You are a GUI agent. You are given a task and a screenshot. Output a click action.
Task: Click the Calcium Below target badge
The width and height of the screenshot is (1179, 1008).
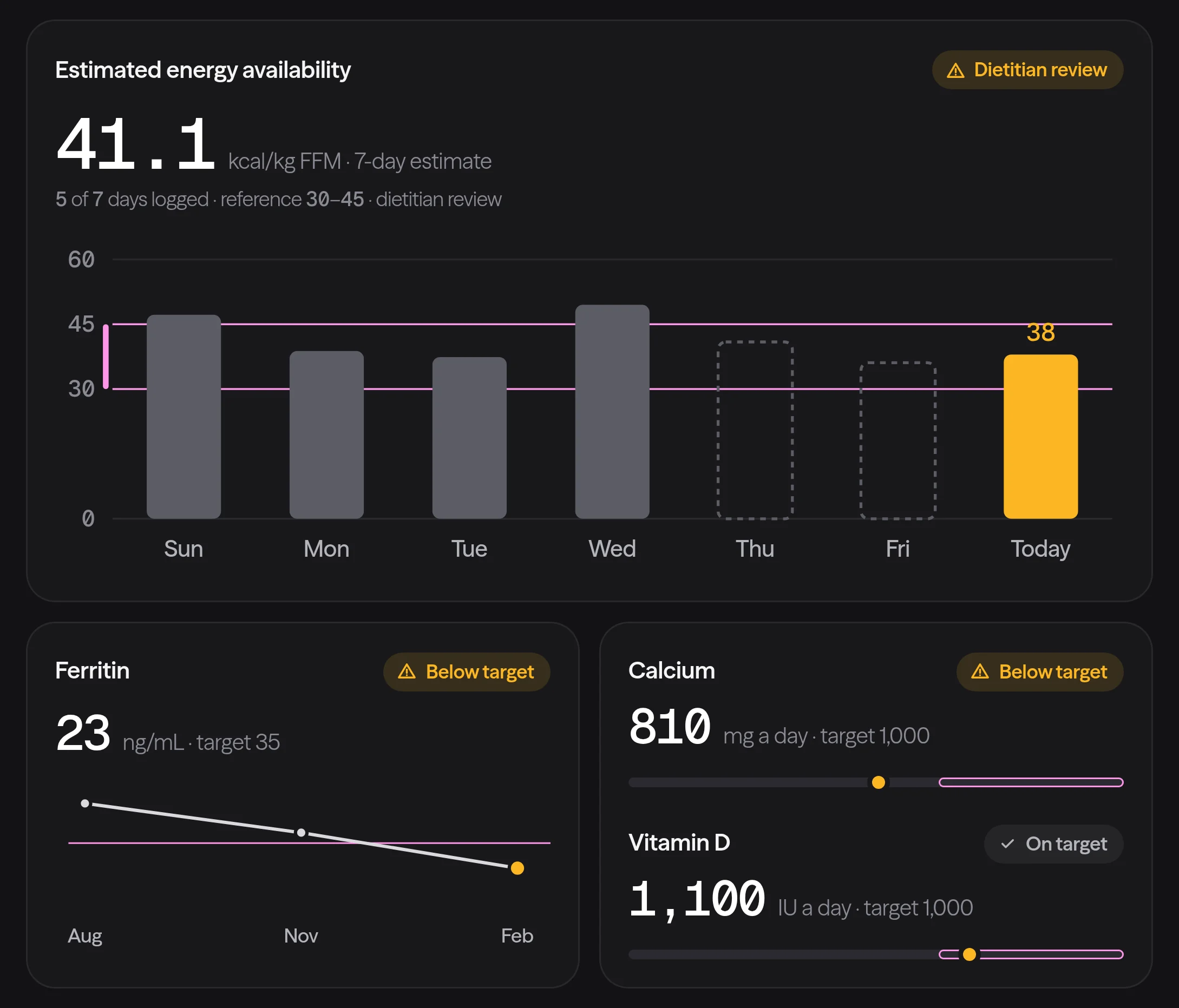(x=1039, y=672)
